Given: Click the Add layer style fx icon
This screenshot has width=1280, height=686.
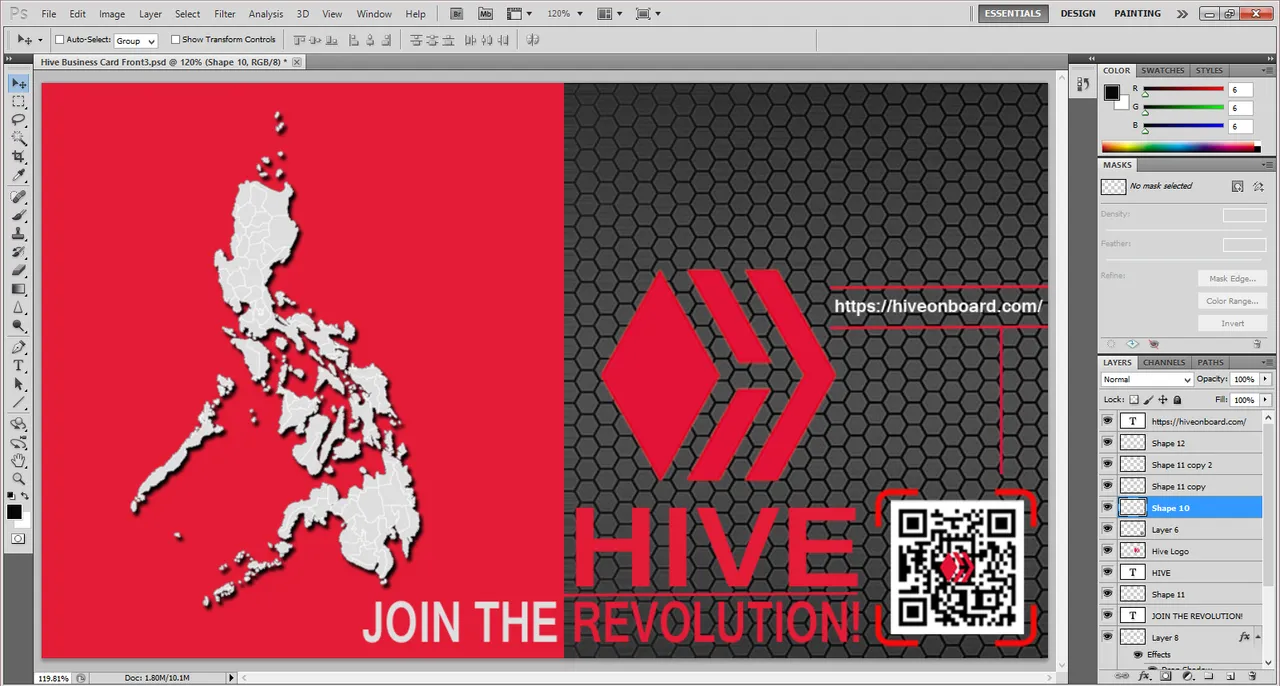Looking at the screenshot, I should coord(1144,677).
